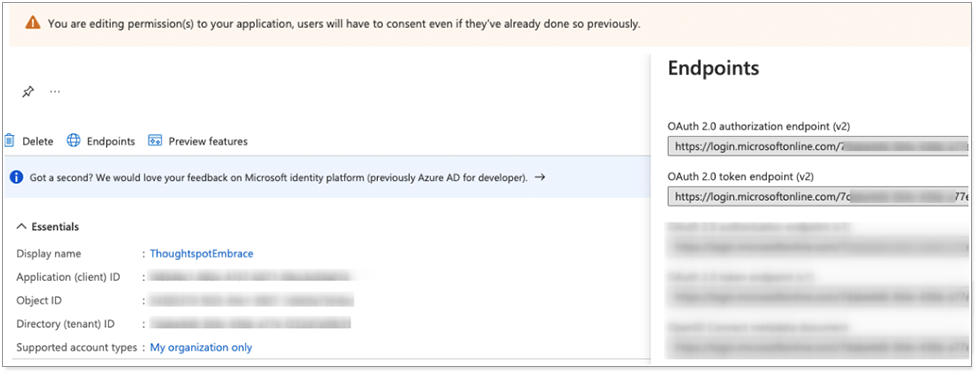Click the arrow after the feedback message

coord(540,177)
